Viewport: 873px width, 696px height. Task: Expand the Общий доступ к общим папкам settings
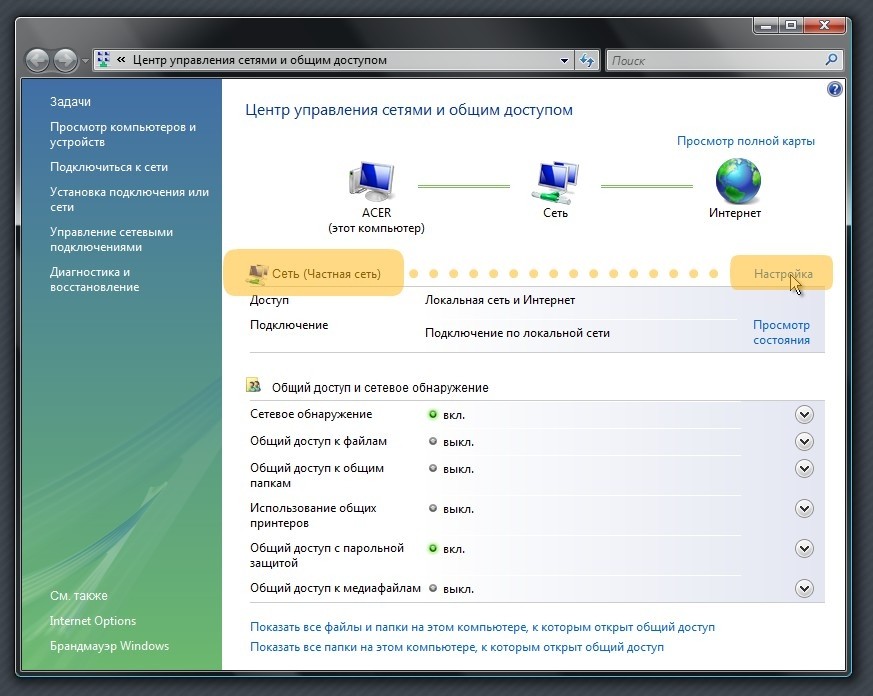click(x=804, y=469)
